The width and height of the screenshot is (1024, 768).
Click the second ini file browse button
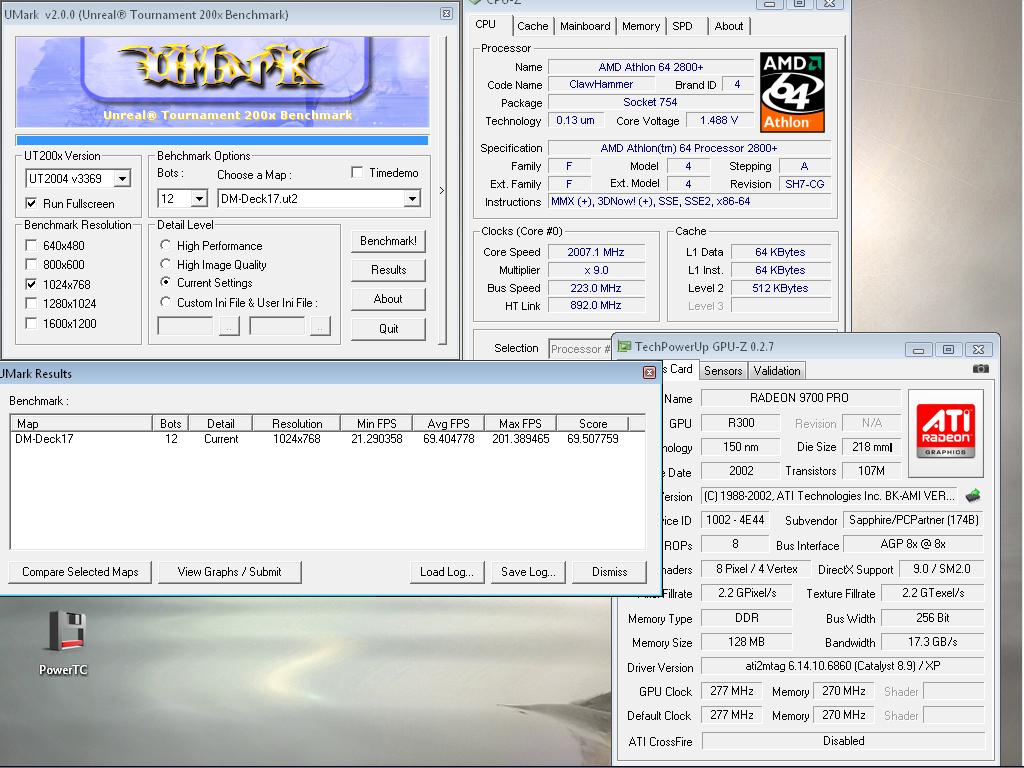(320, 326)
